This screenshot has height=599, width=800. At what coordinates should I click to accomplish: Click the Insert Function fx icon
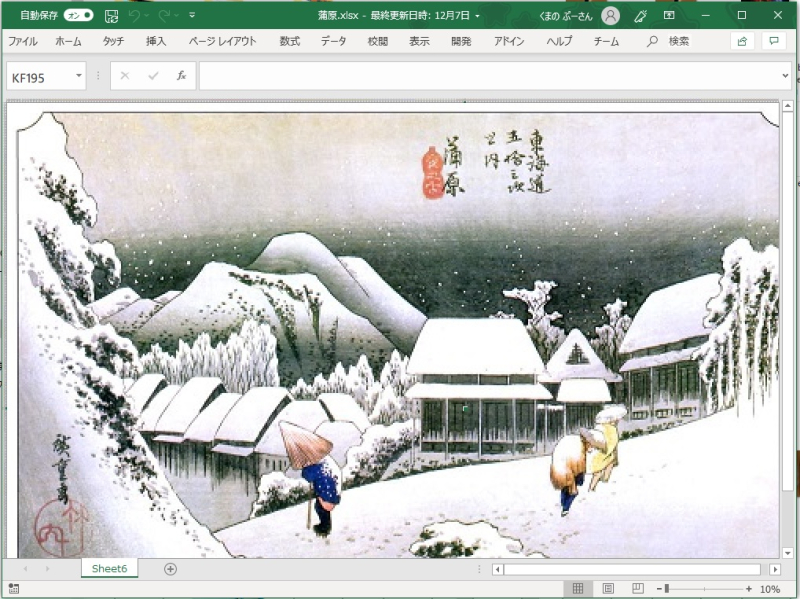182,76
